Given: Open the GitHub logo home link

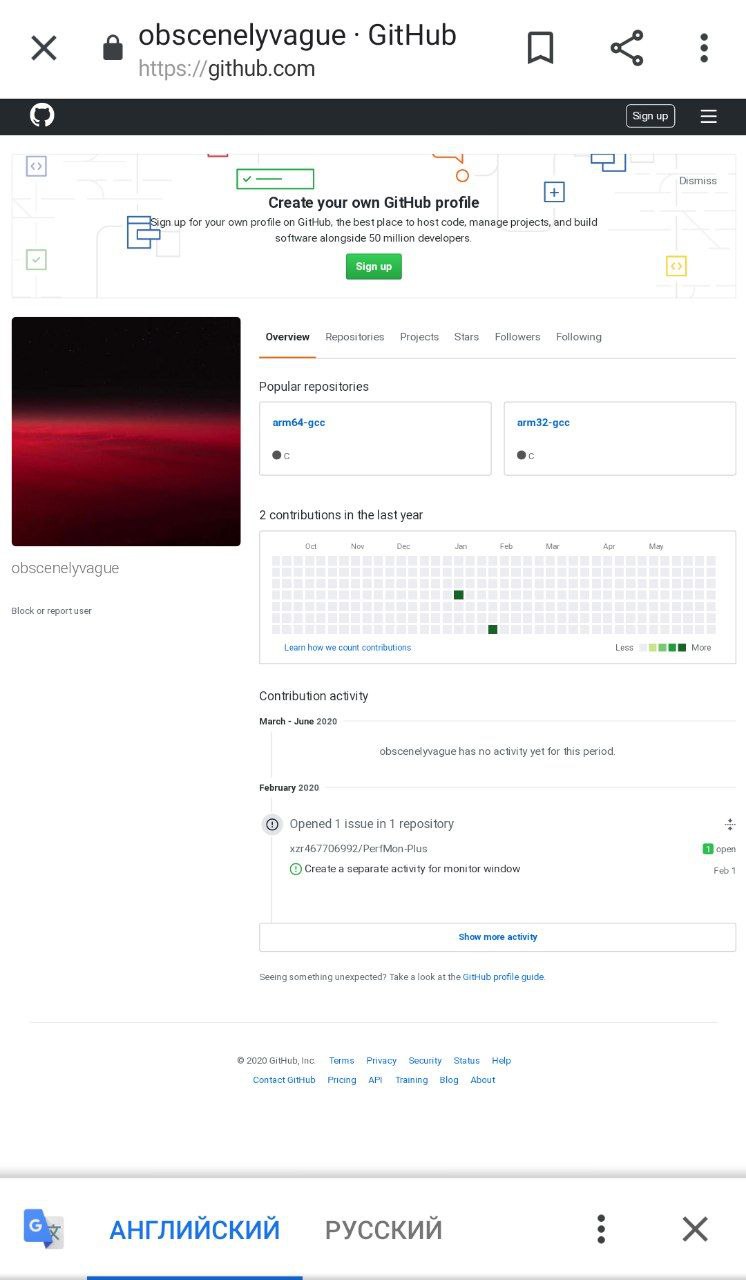Looking at the screenshot, I should 42,116.
